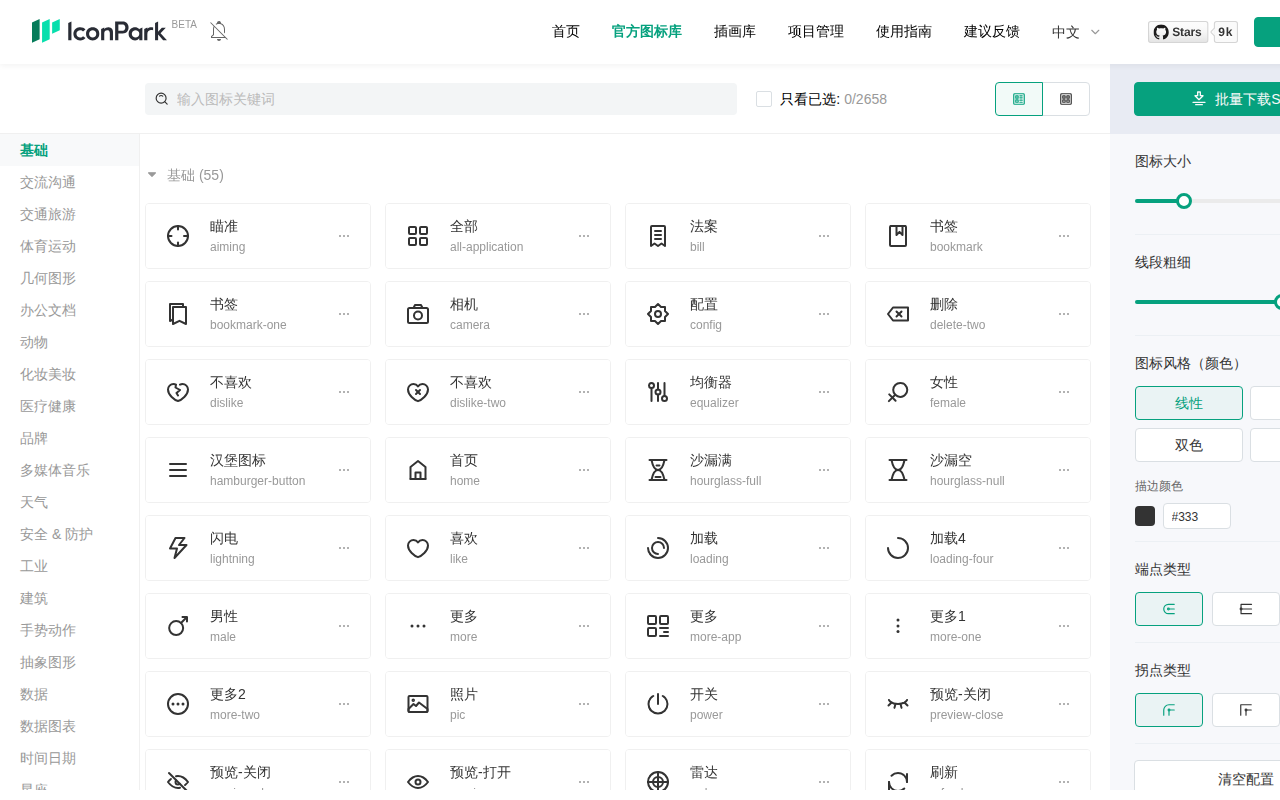Select the first round cap type
This screenshot has width=1280, height=800.
1169,609
